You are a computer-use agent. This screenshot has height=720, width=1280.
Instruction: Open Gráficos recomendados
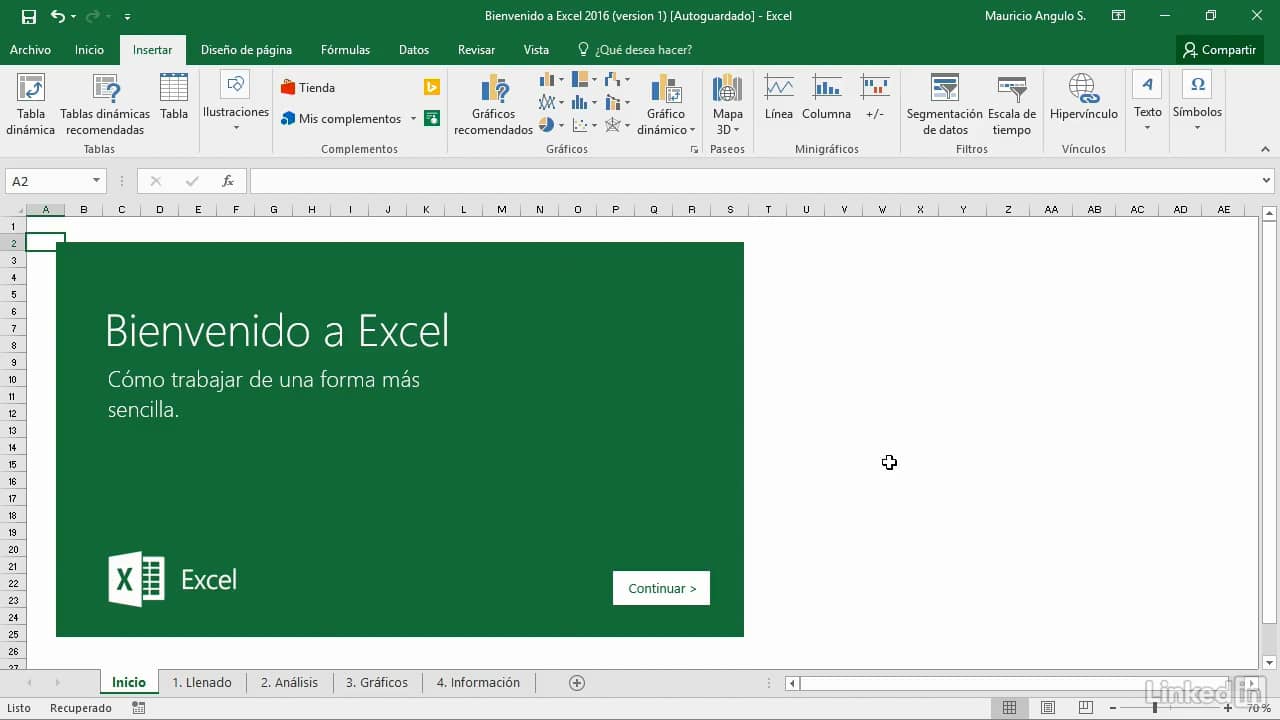tap(494, 104)
